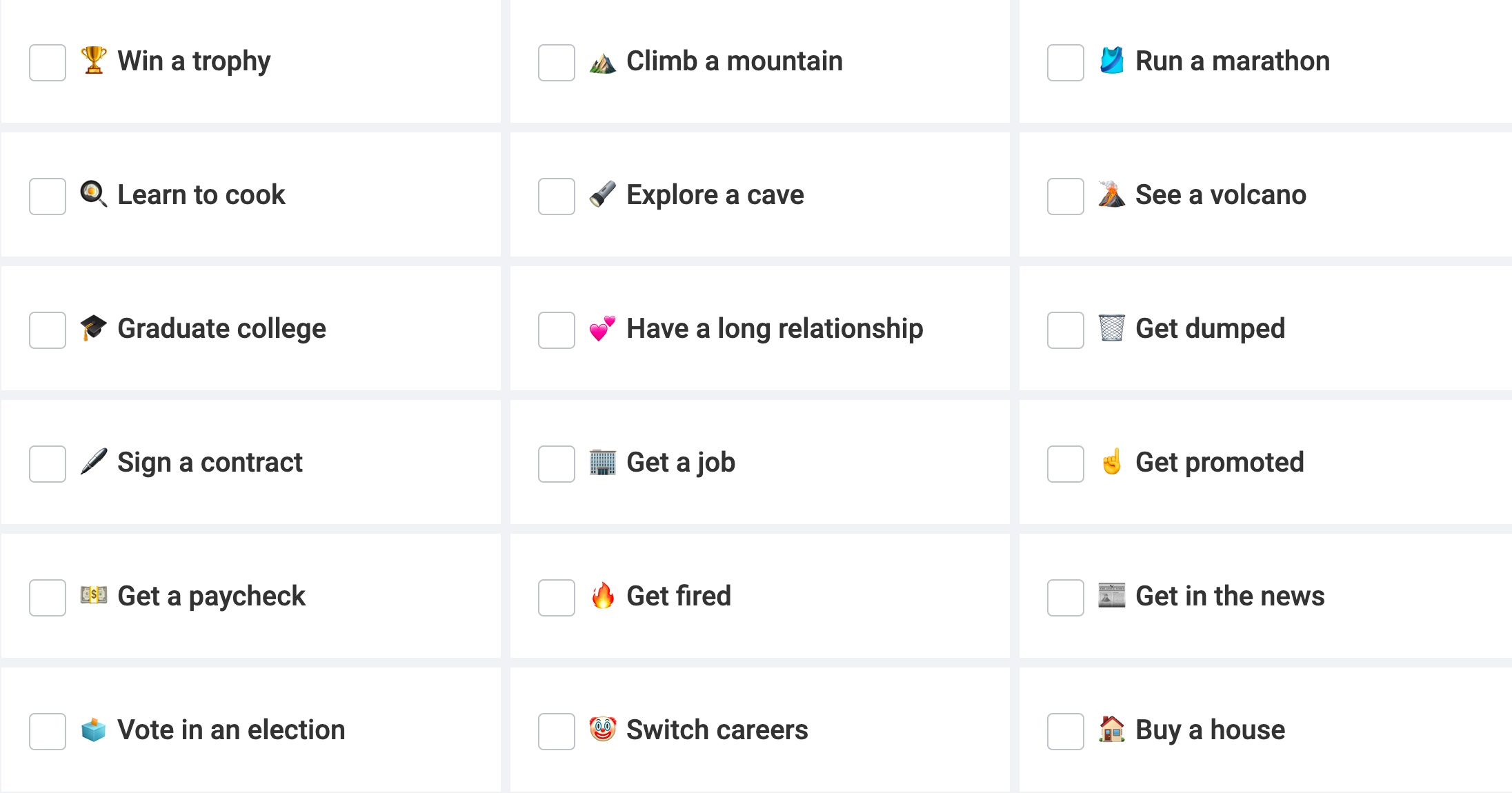Select the Get a paycheck checkbox
The width and height of the screenshot is (1512, 793).
pyautogui.click(x=48, y=598)
